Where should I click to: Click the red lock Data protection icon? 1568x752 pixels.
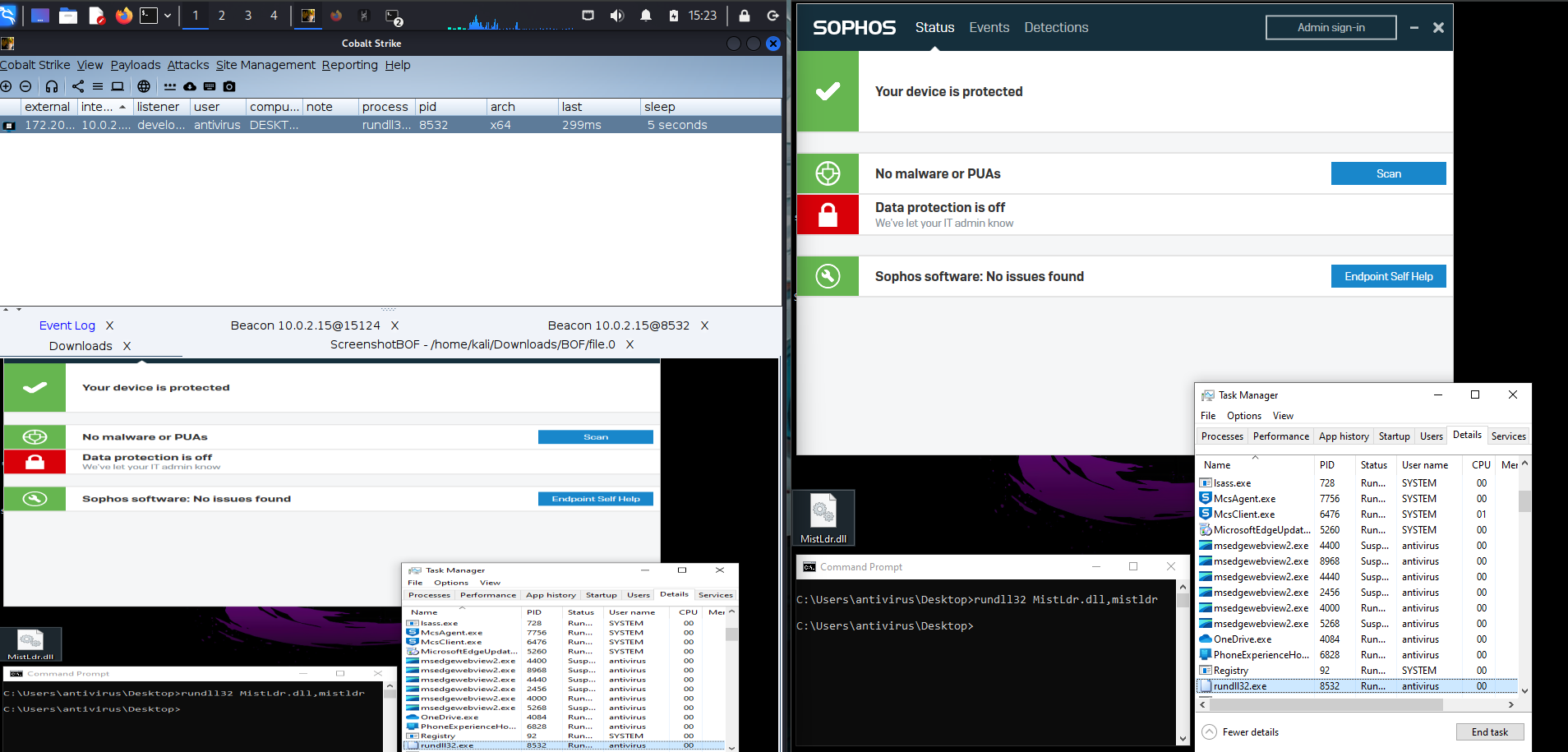(828, 215)
